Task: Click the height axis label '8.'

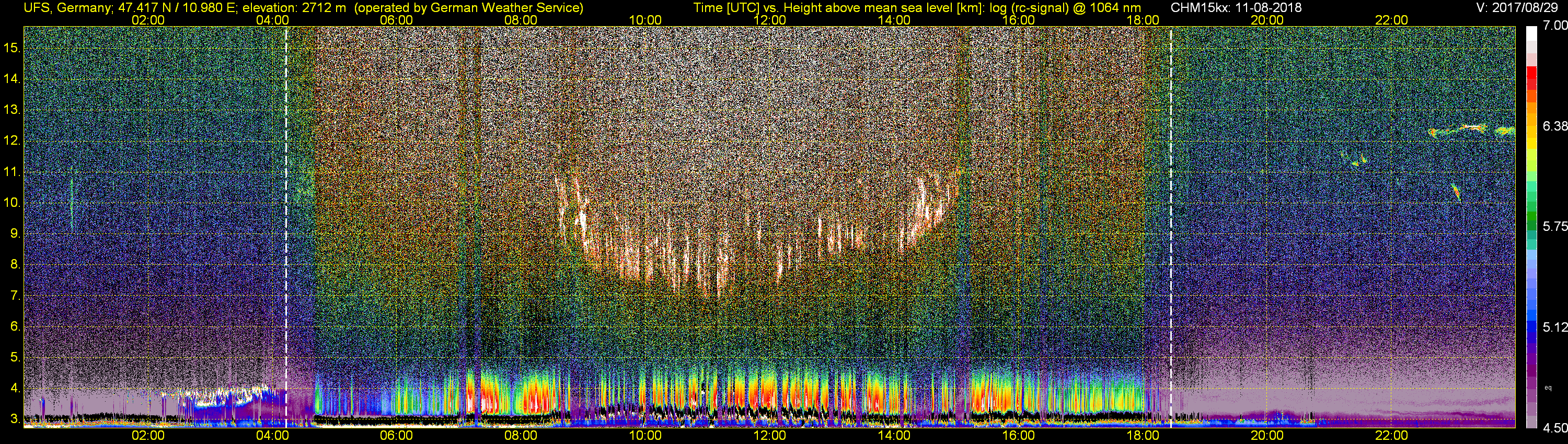Action: coord(15,265)
